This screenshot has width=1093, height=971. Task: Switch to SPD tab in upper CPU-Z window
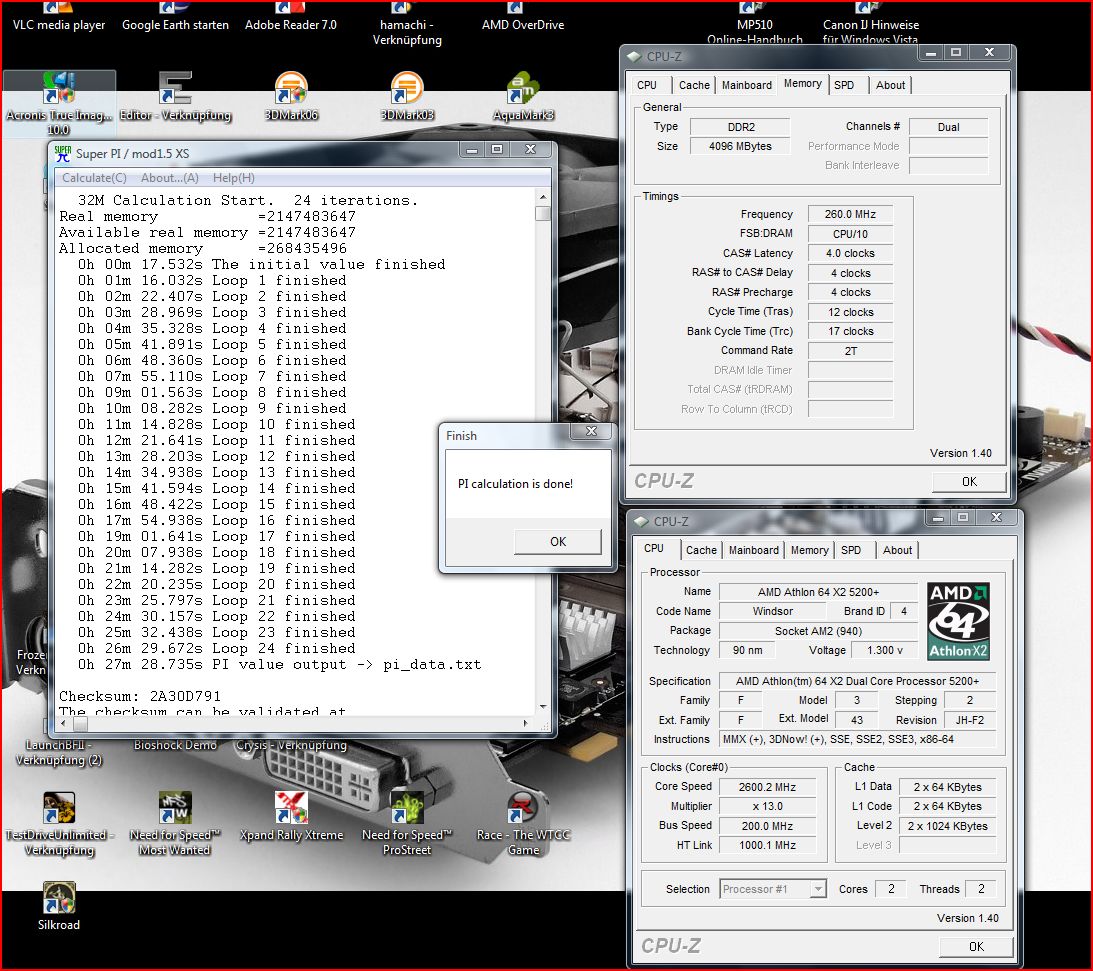tap(844, 85)
